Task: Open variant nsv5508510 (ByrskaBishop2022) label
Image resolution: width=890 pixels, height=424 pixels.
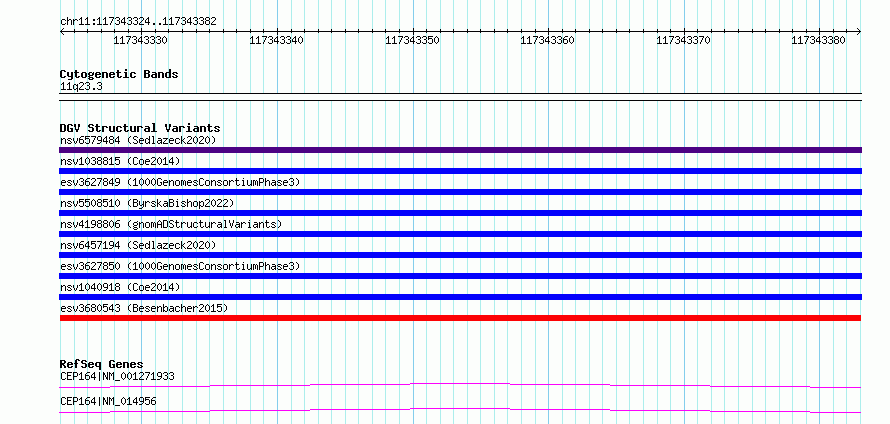Action: (x=147, y=203)
